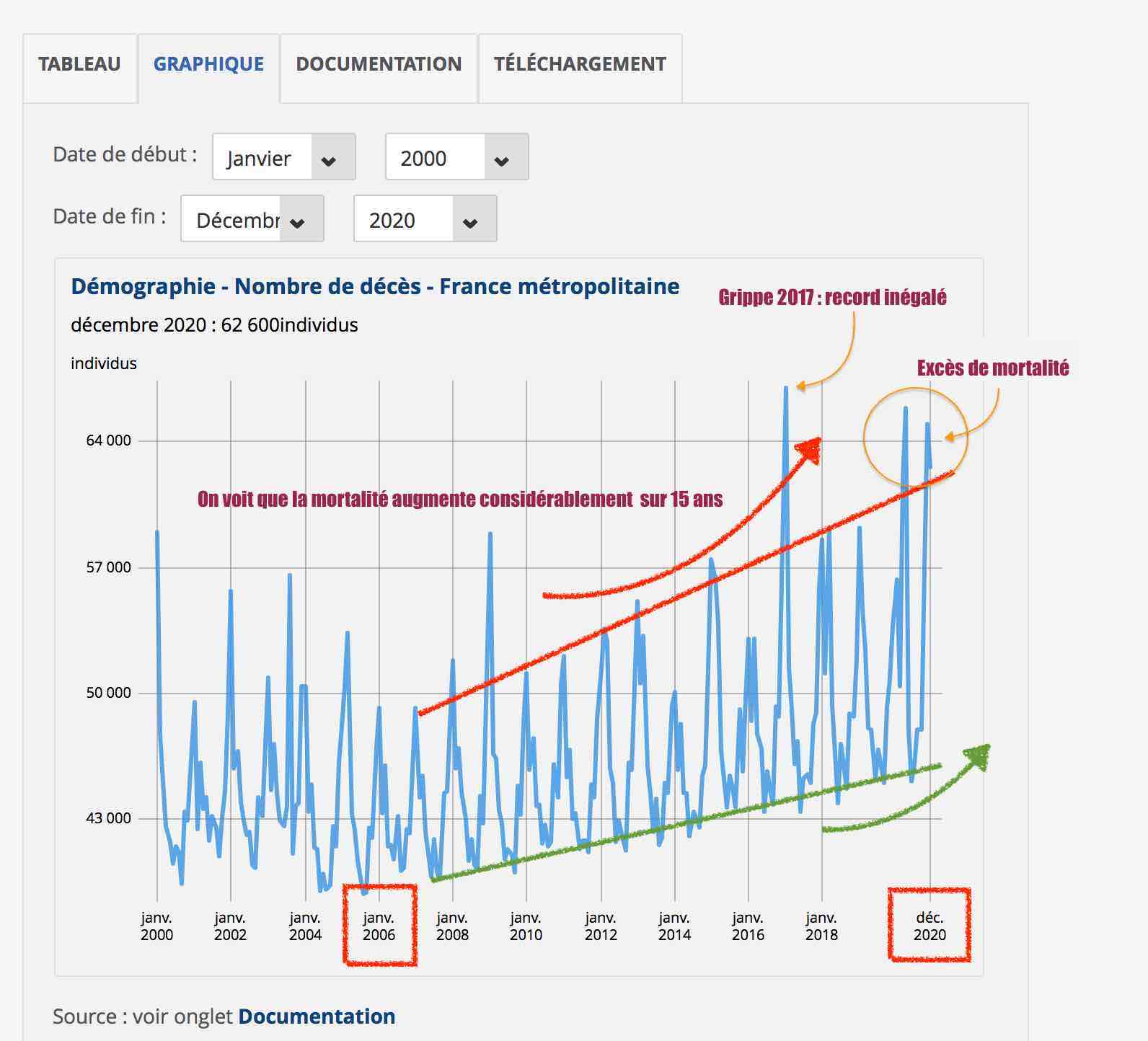Viewport: 1148px width, 1041px height.
Task: Open the start year dropdown showing 2000
Action: 457,157
